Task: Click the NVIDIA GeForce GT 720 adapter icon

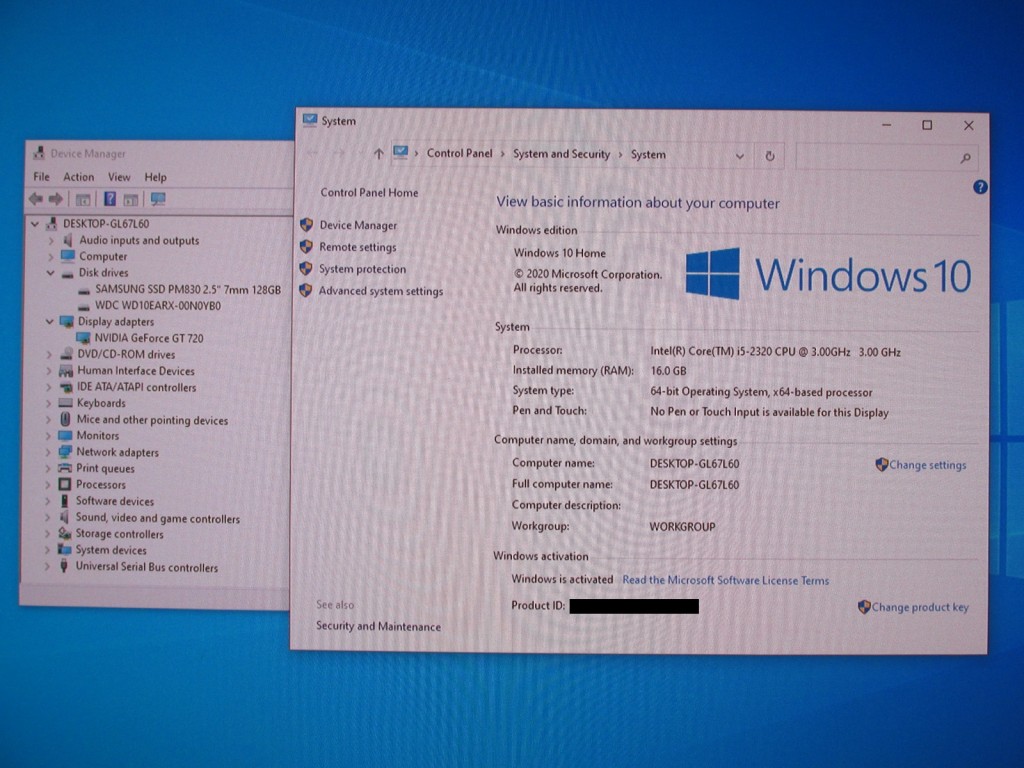Action: point(83,338)
